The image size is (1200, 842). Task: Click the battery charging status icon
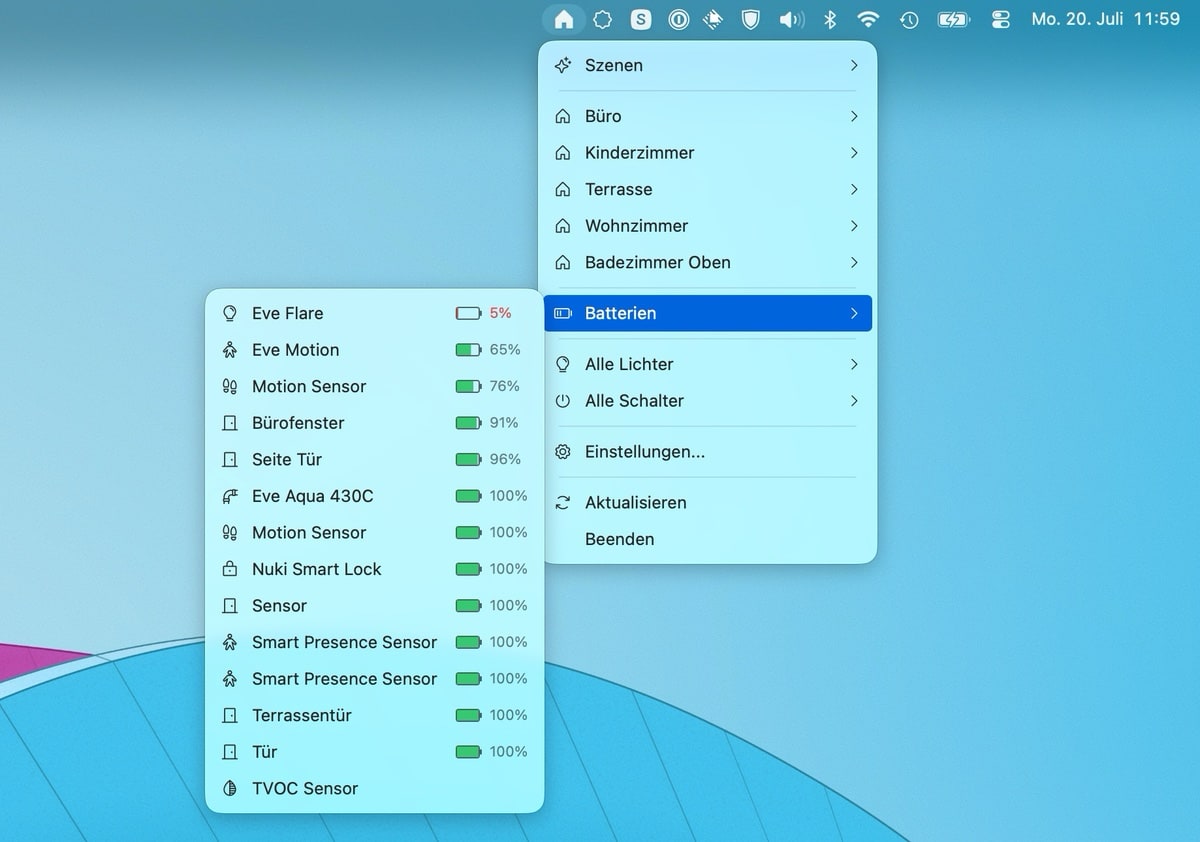pos(953,19)
